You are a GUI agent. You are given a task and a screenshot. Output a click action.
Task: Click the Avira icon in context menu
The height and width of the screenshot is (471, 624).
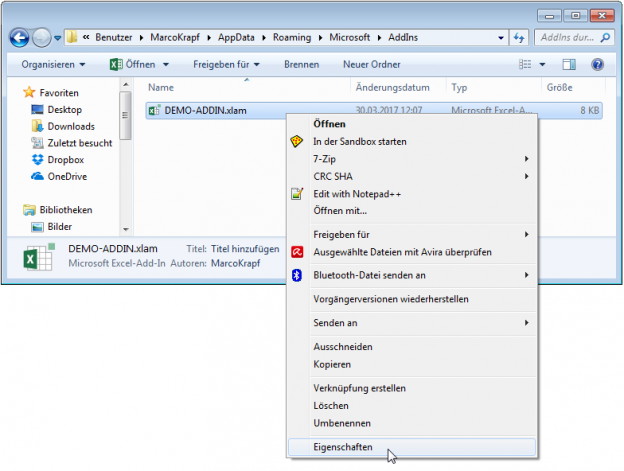[x=296, y=251]
